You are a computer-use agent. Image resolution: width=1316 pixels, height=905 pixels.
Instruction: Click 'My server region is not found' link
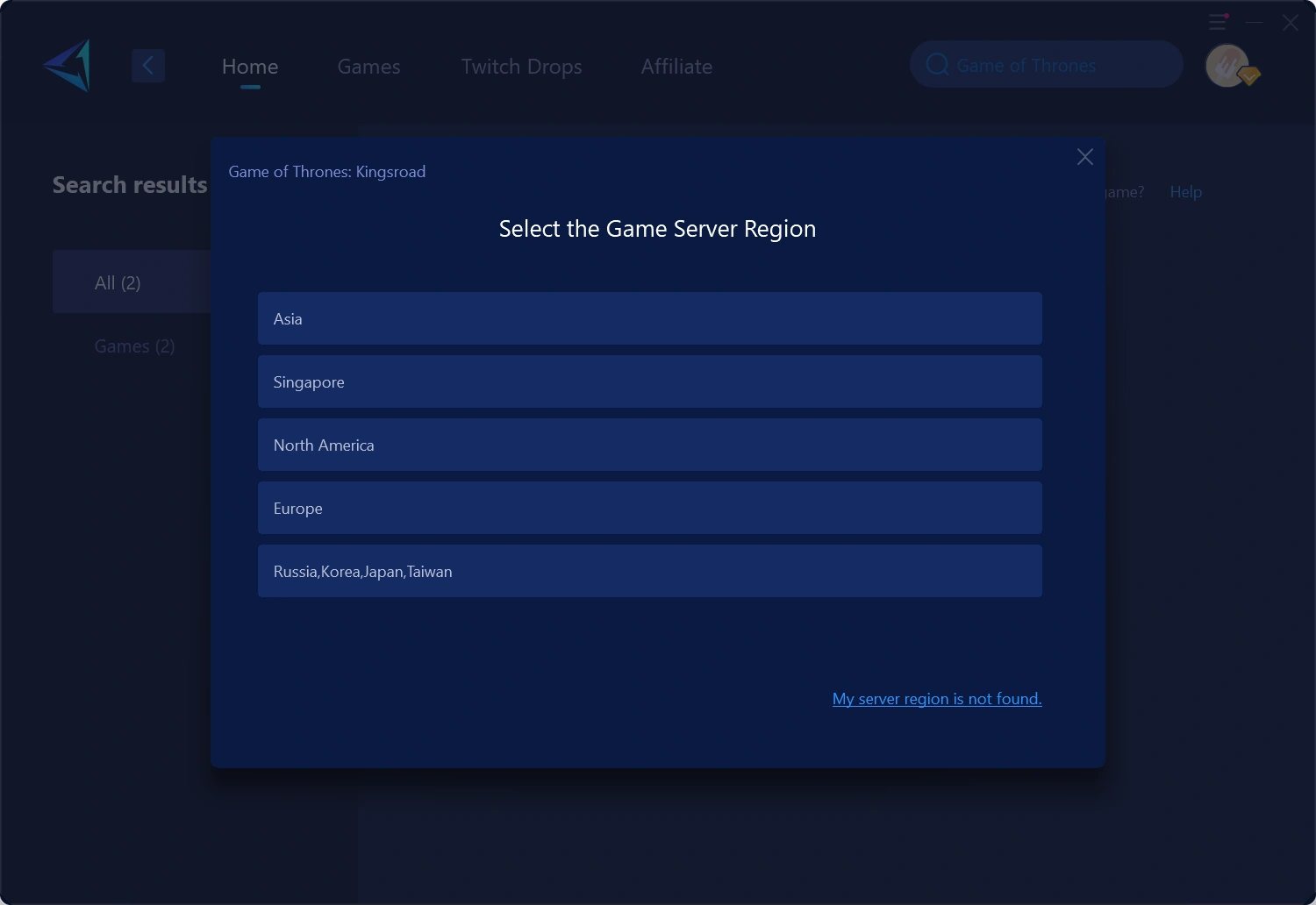[937, 699]
